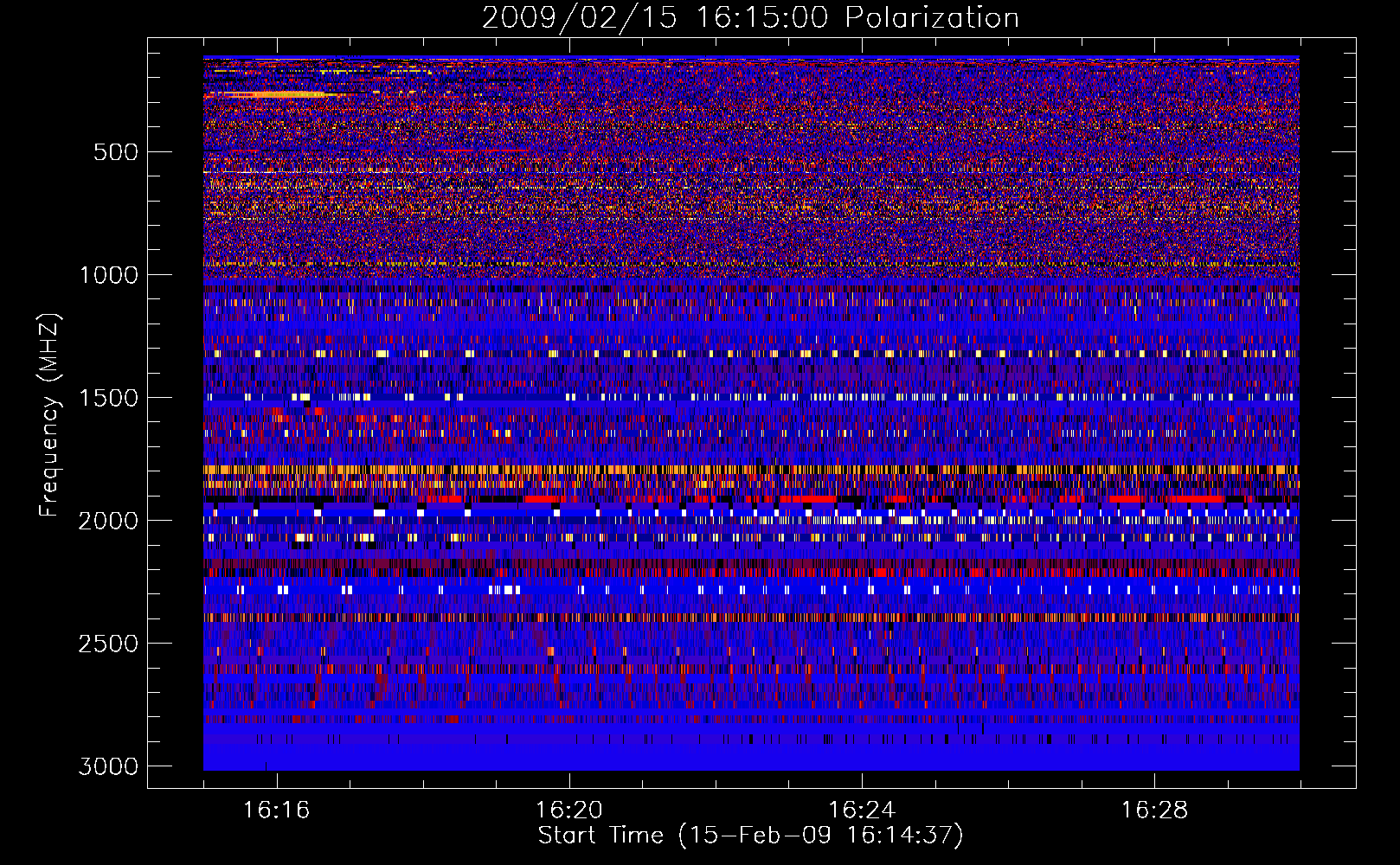Click the 16:24 time tick label
This screenshot has width=1400, height=865.
click(862, 811)
